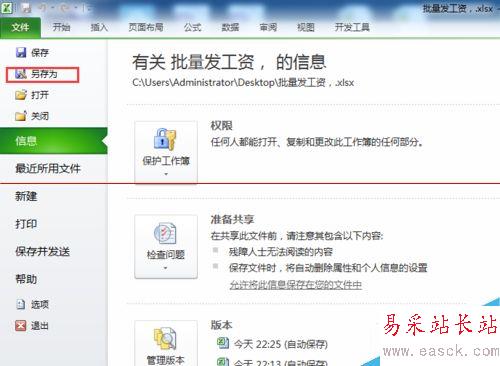This screenshot has height=366, width=500.
Task: Select 保存 in the file menu
Action: [40, 53]
